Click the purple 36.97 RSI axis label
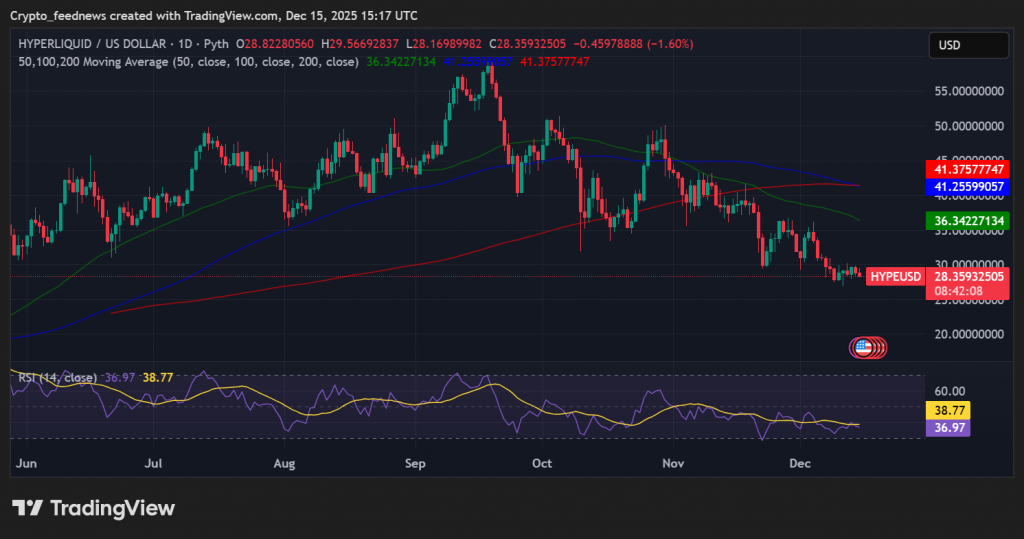The height and width of the screenshot is (539, 1024). click(950, 427)
